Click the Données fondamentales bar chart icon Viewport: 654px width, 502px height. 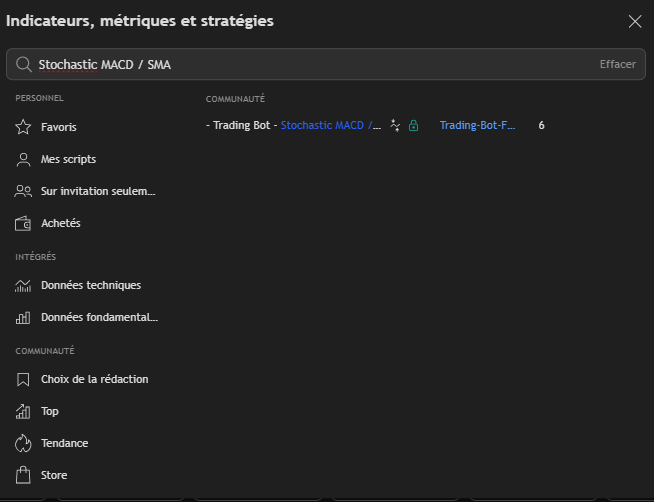point(24,317)
